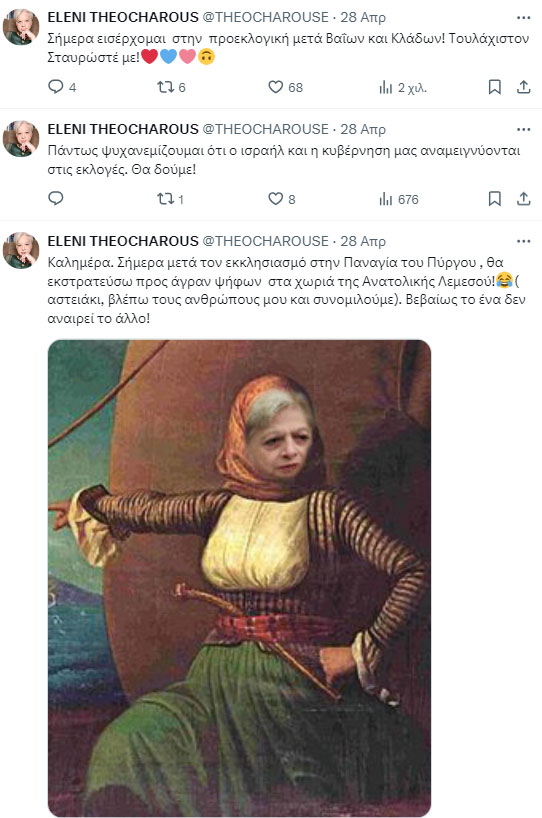Screen dimensions: 542x818
Task: Open the 28 Απρ timestamp on third tweet
Action: tap(363, 241)
